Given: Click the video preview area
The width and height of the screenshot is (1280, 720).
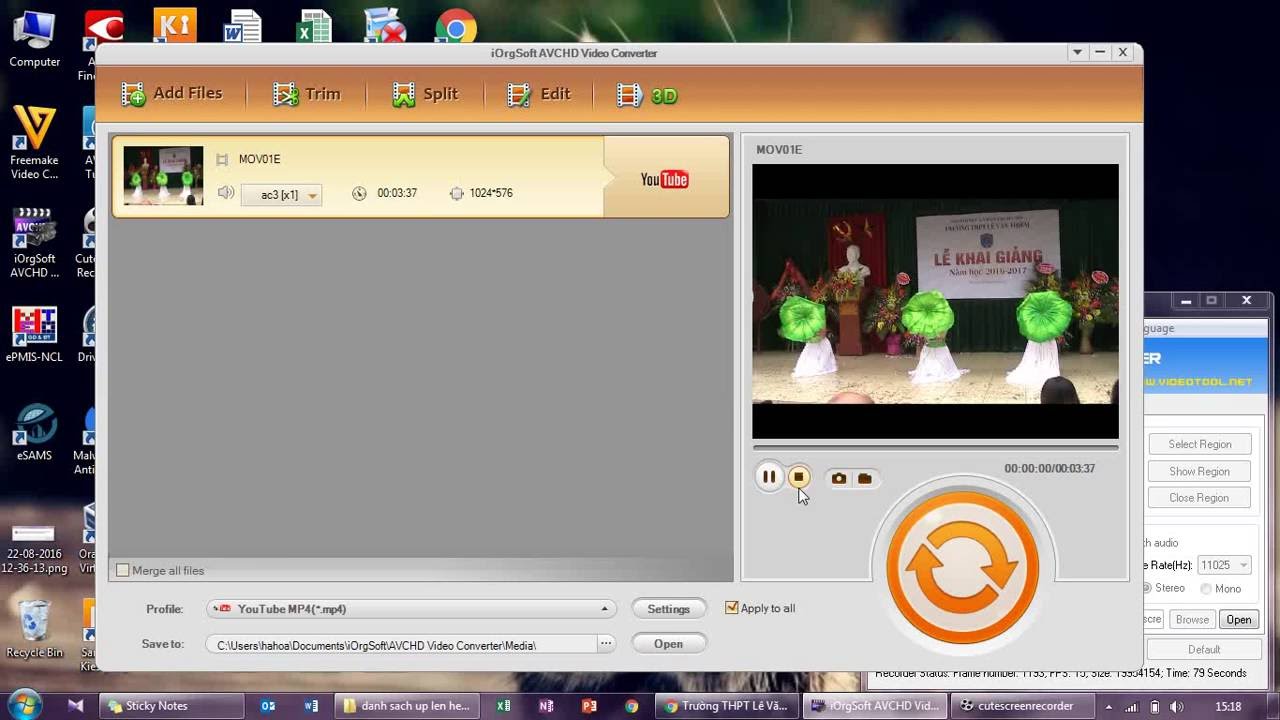Looking at the screenshot, I should (x=935, y=301).
